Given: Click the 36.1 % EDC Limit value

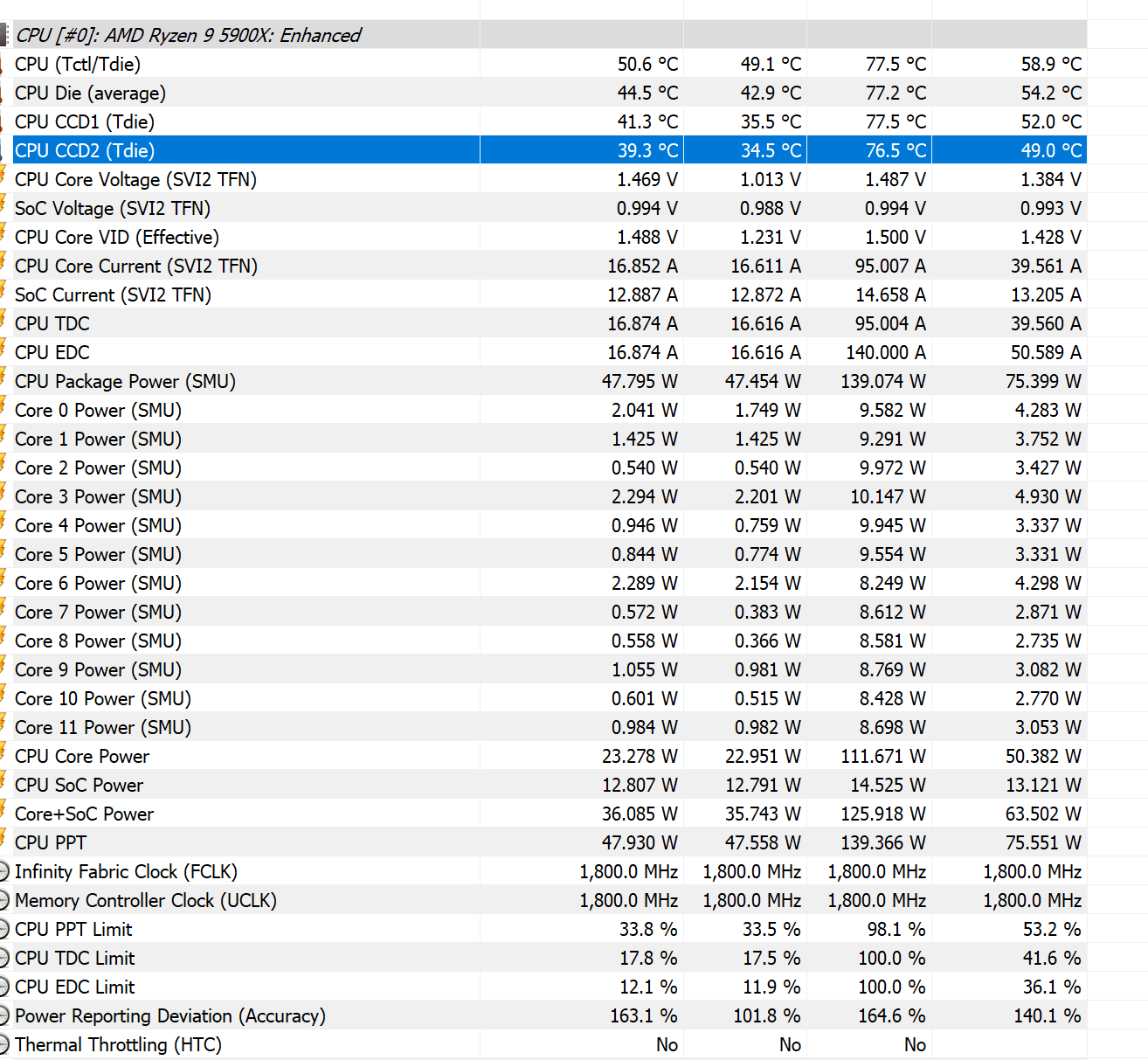Looking at the screenshot, I should point(1052,987).
